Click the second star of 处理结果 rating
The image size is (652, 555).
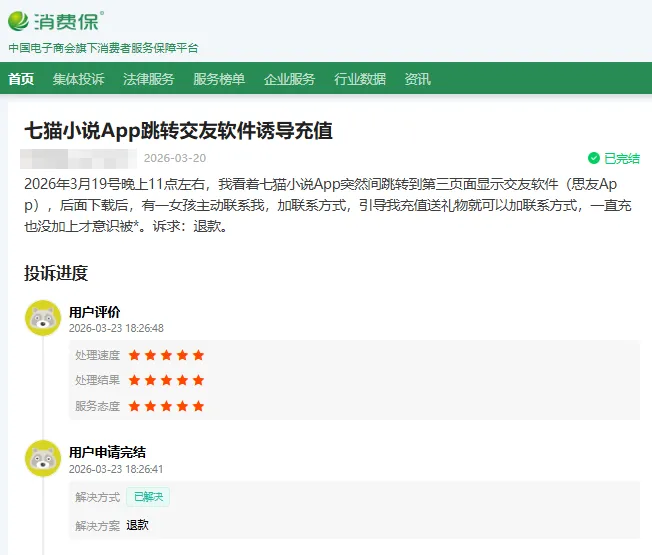click(150, 380)
